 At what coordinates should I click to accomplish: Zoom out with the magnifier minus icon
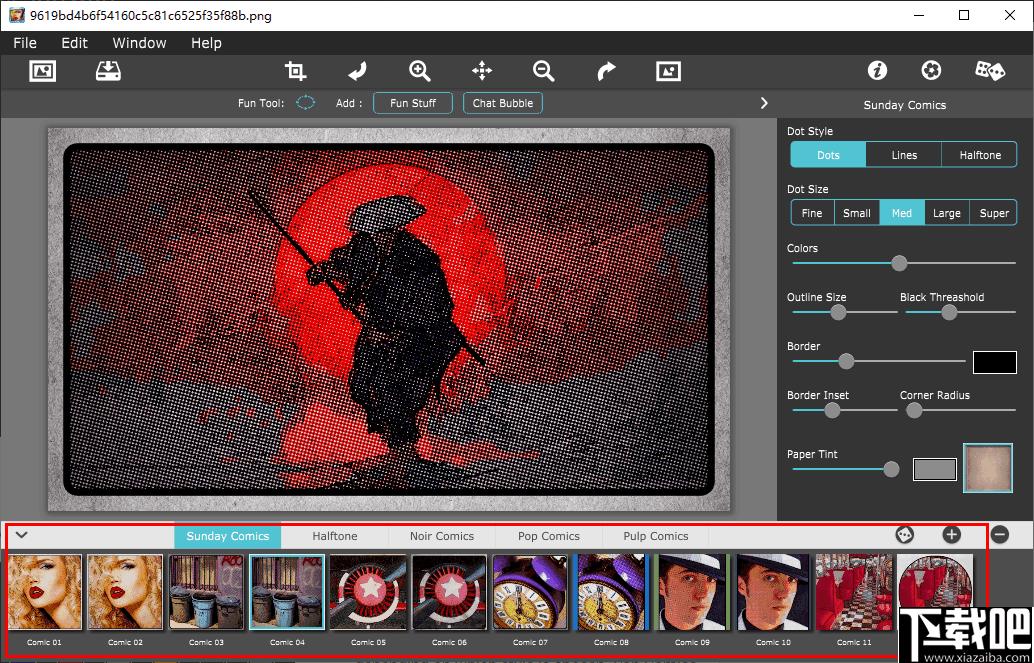point(544,71)
